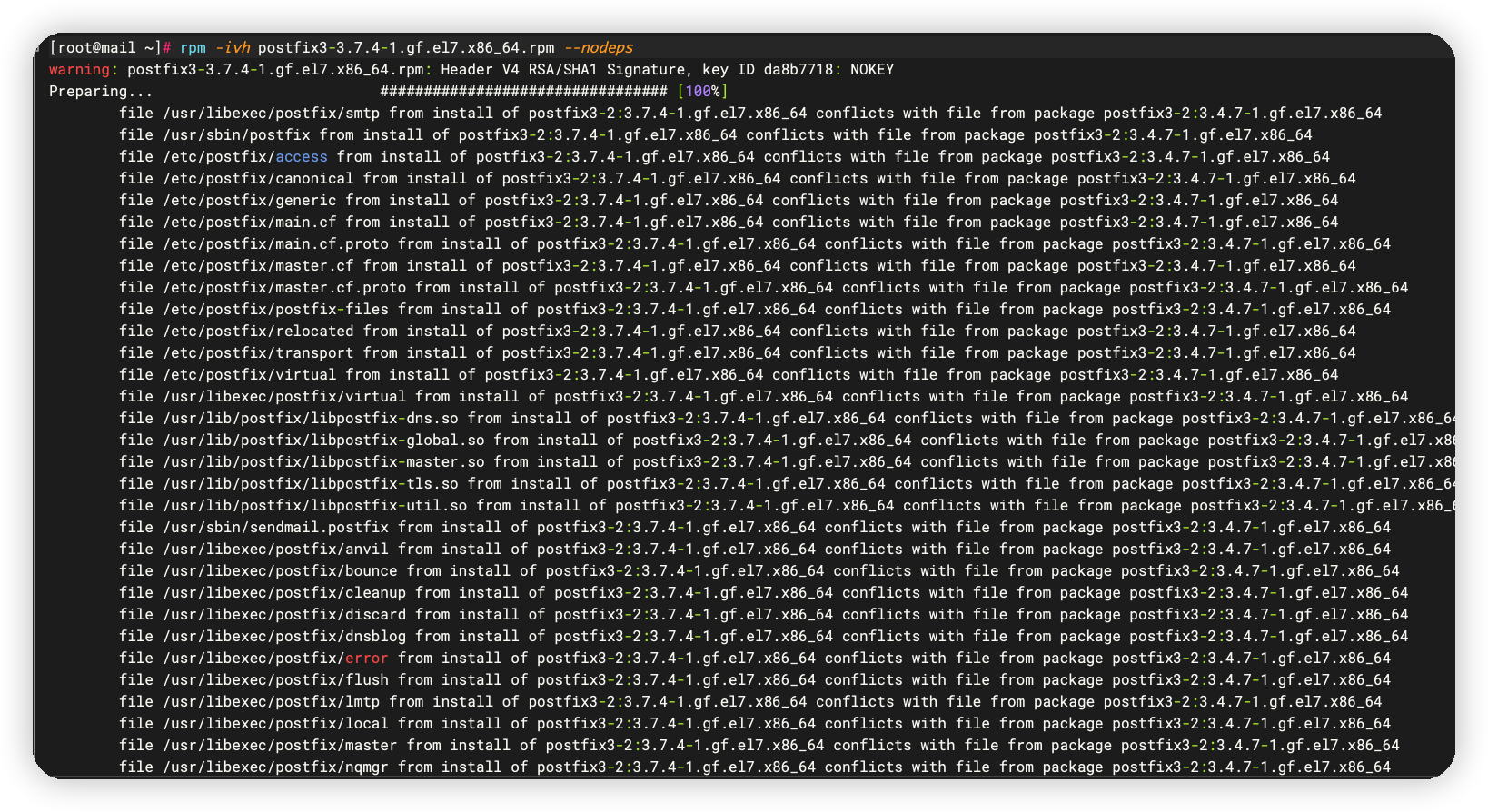
Task: Select the [100%] progress indicator
Action: 703,91
